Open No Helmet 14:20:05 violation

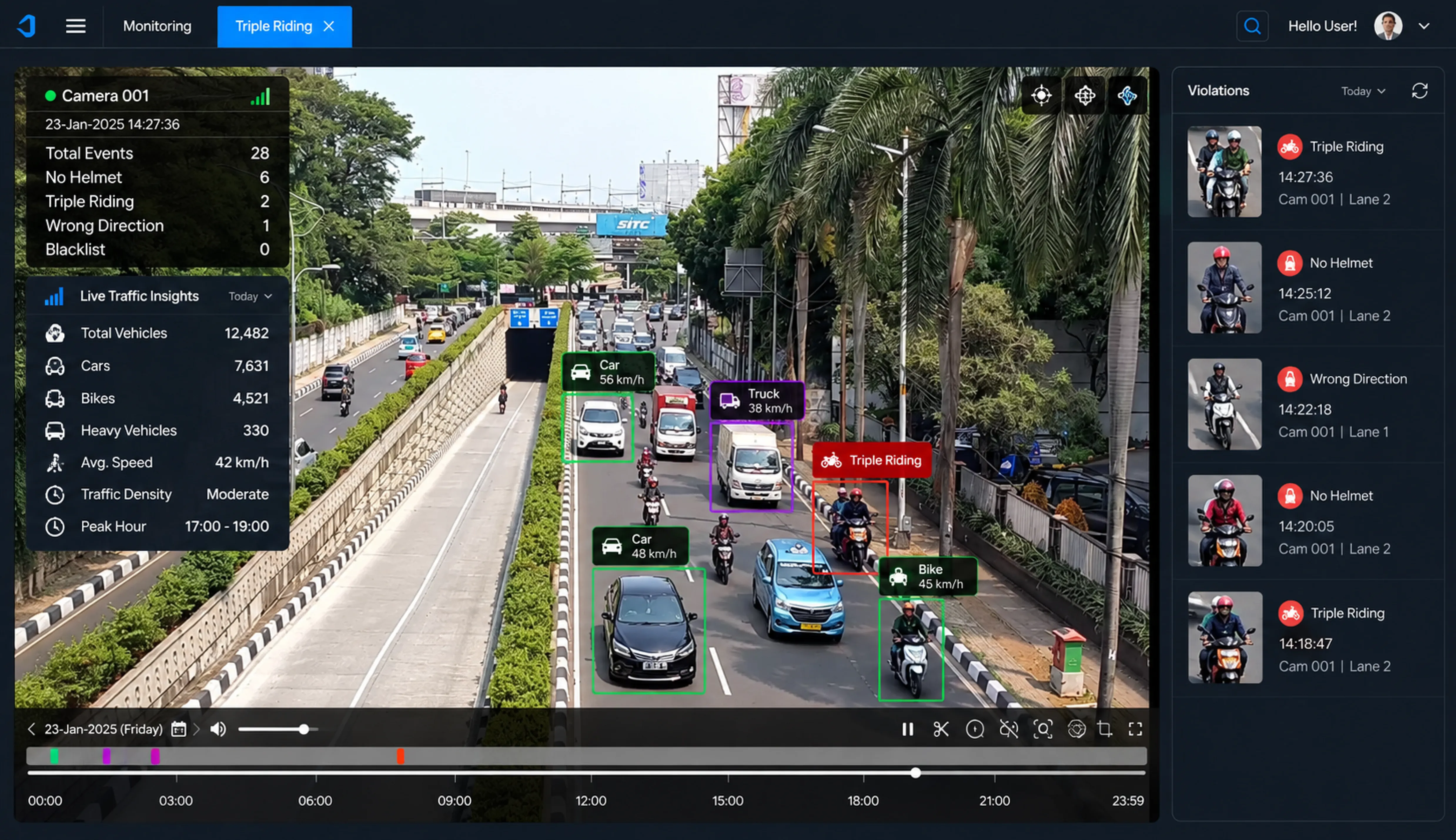click(1308, 520)
